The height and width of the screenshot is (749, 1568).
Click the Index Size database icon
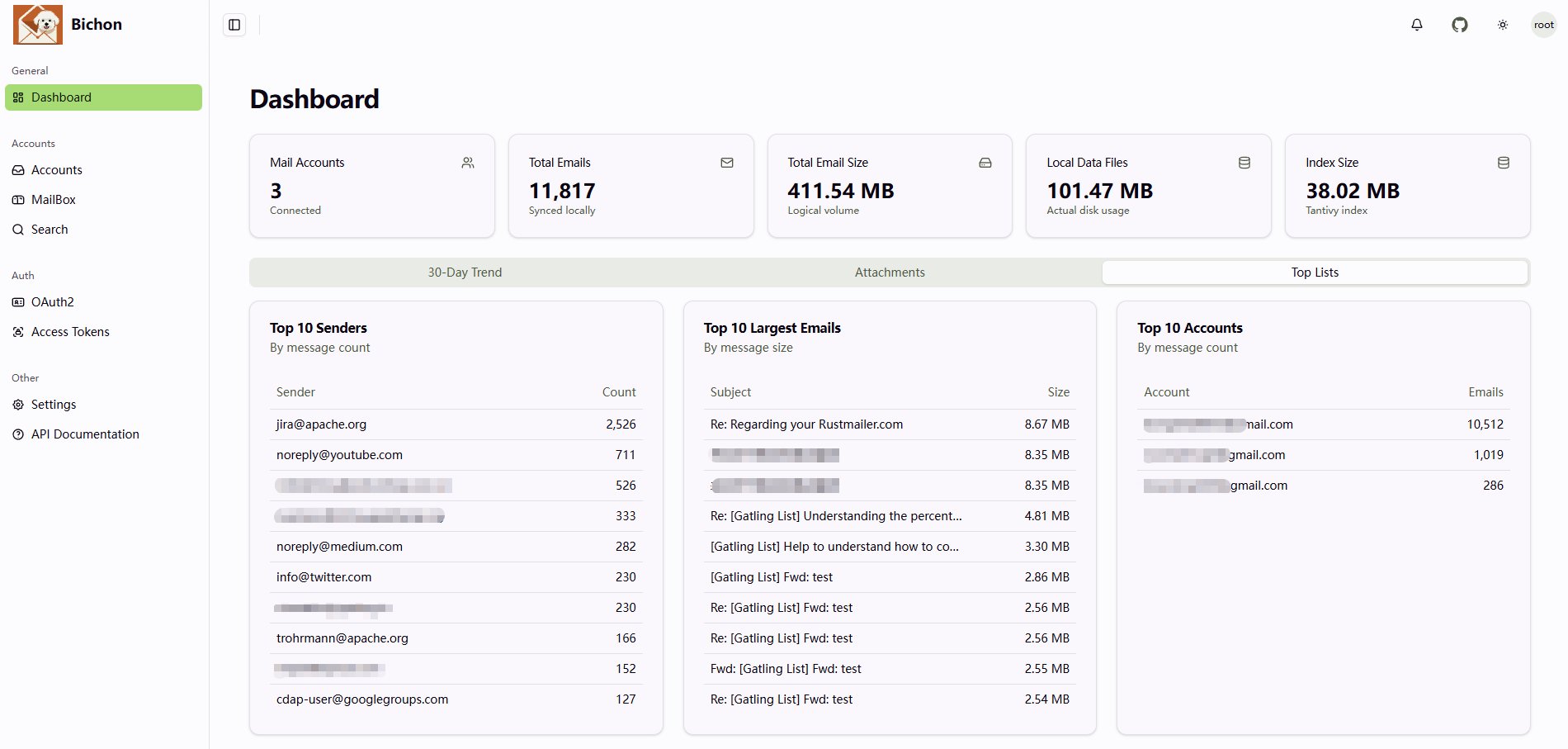click(x=1503, y=163)
